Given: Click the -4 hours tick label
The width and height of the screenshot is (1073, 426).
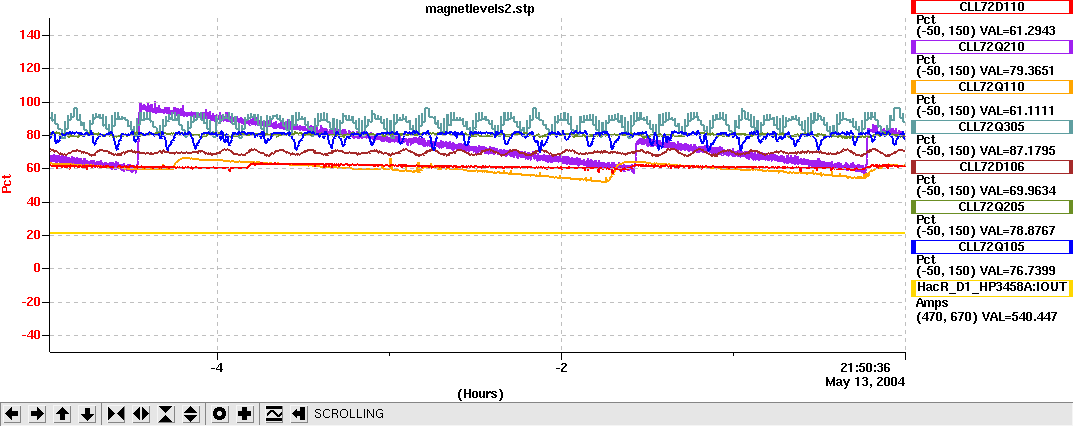Looking at the screenshot, I should coord(217,367).
